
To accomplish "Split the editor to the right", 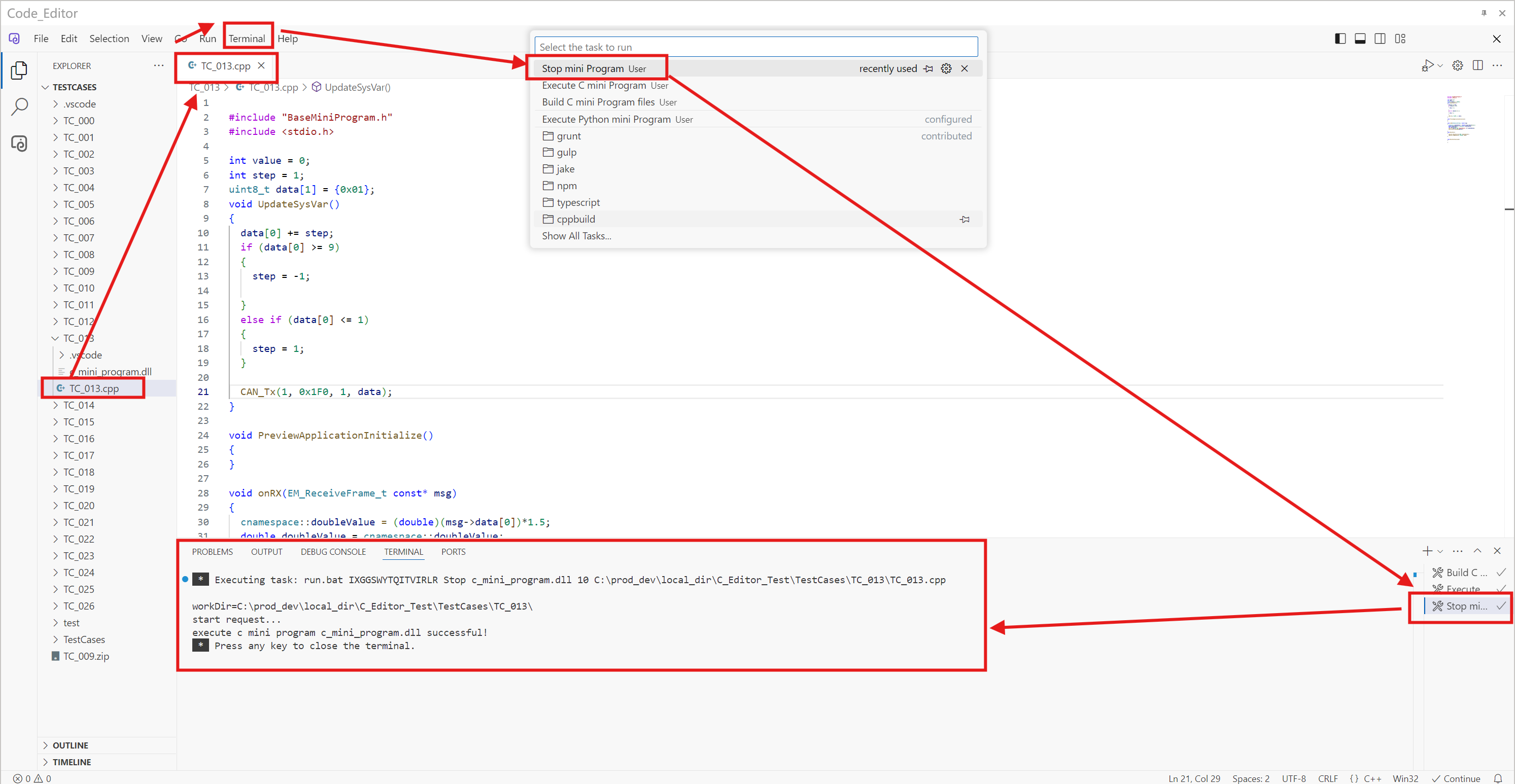I will tap(1477, 65).
